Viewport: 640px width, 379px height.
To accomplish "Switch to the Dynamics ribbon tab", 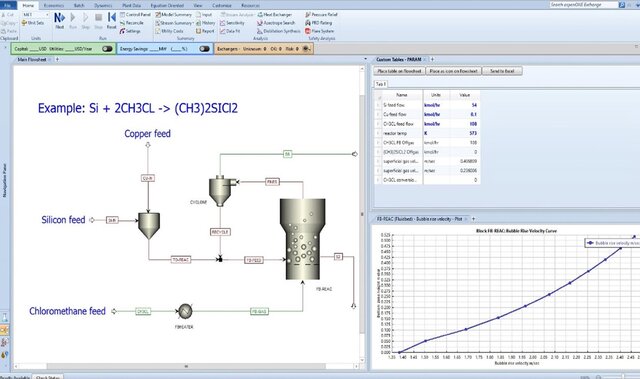I will pos(103,5).
